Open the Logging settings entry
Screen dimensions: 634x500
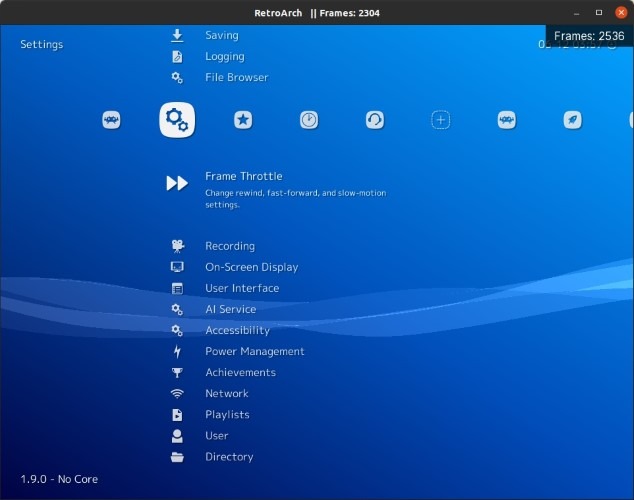click(224, 56)
